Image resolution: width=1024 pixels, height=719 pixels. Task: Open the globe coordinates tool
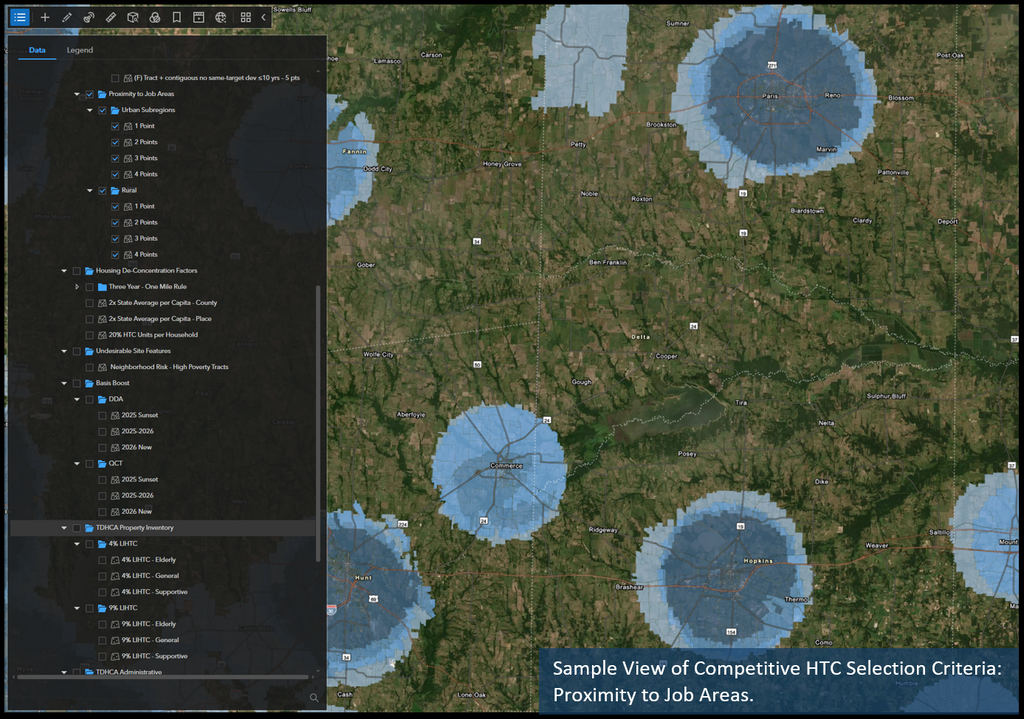[x=221, y=17]
